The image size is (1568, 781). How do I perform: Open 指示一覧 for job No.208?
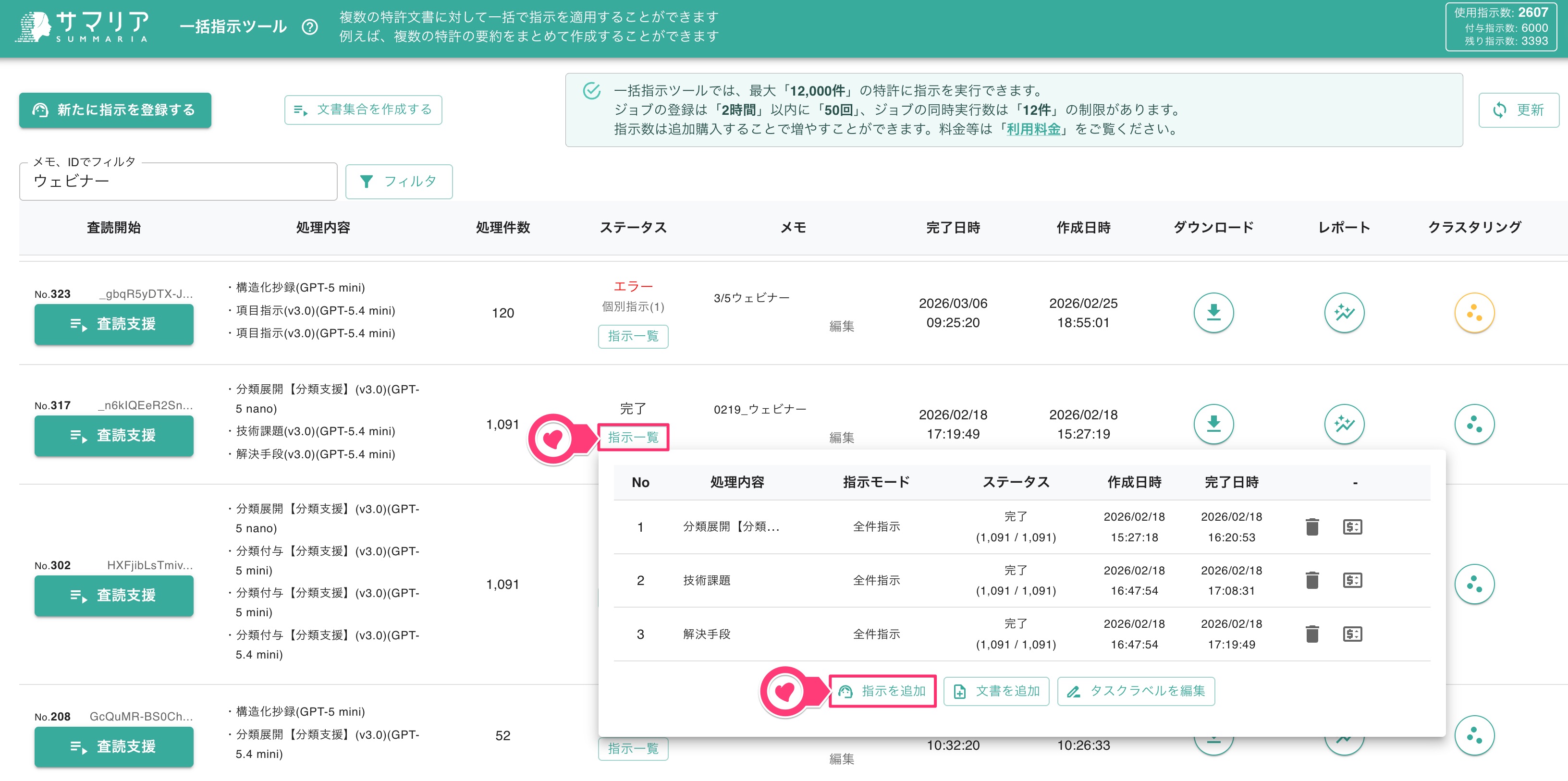coord(633,749)
